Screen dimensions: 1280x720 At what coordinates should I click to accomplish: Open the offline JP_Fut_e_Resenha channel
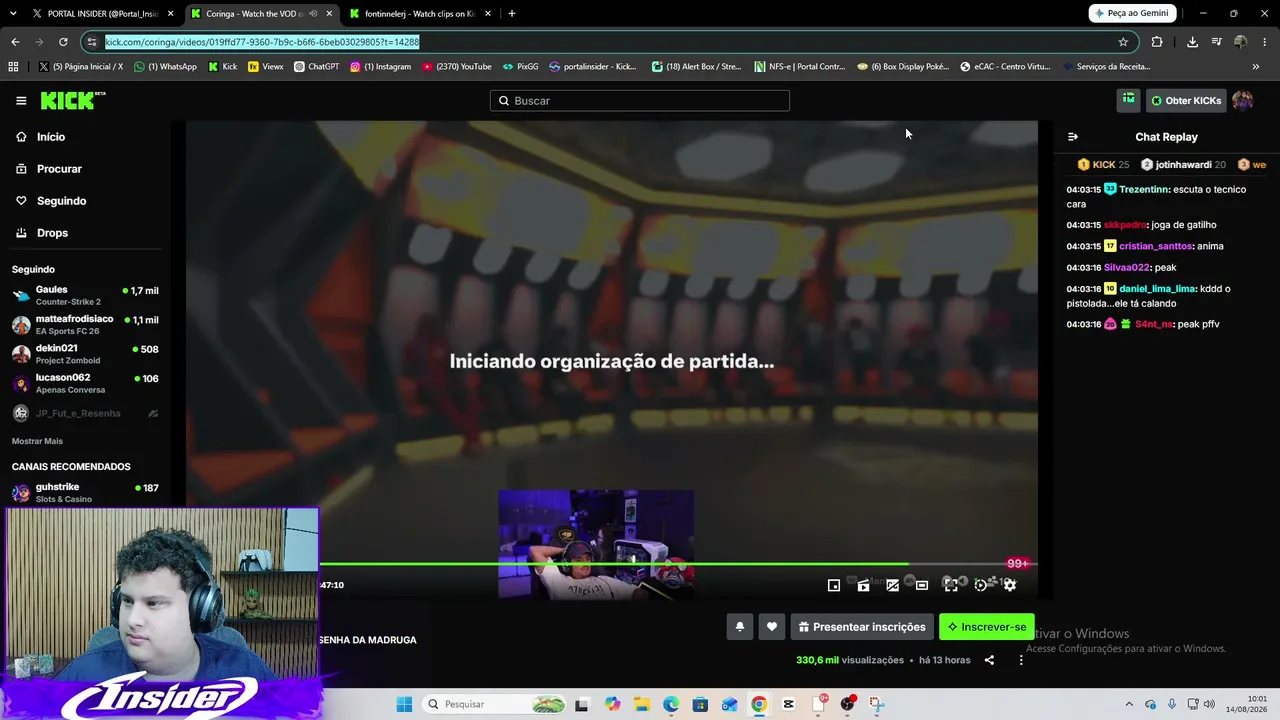84,413
